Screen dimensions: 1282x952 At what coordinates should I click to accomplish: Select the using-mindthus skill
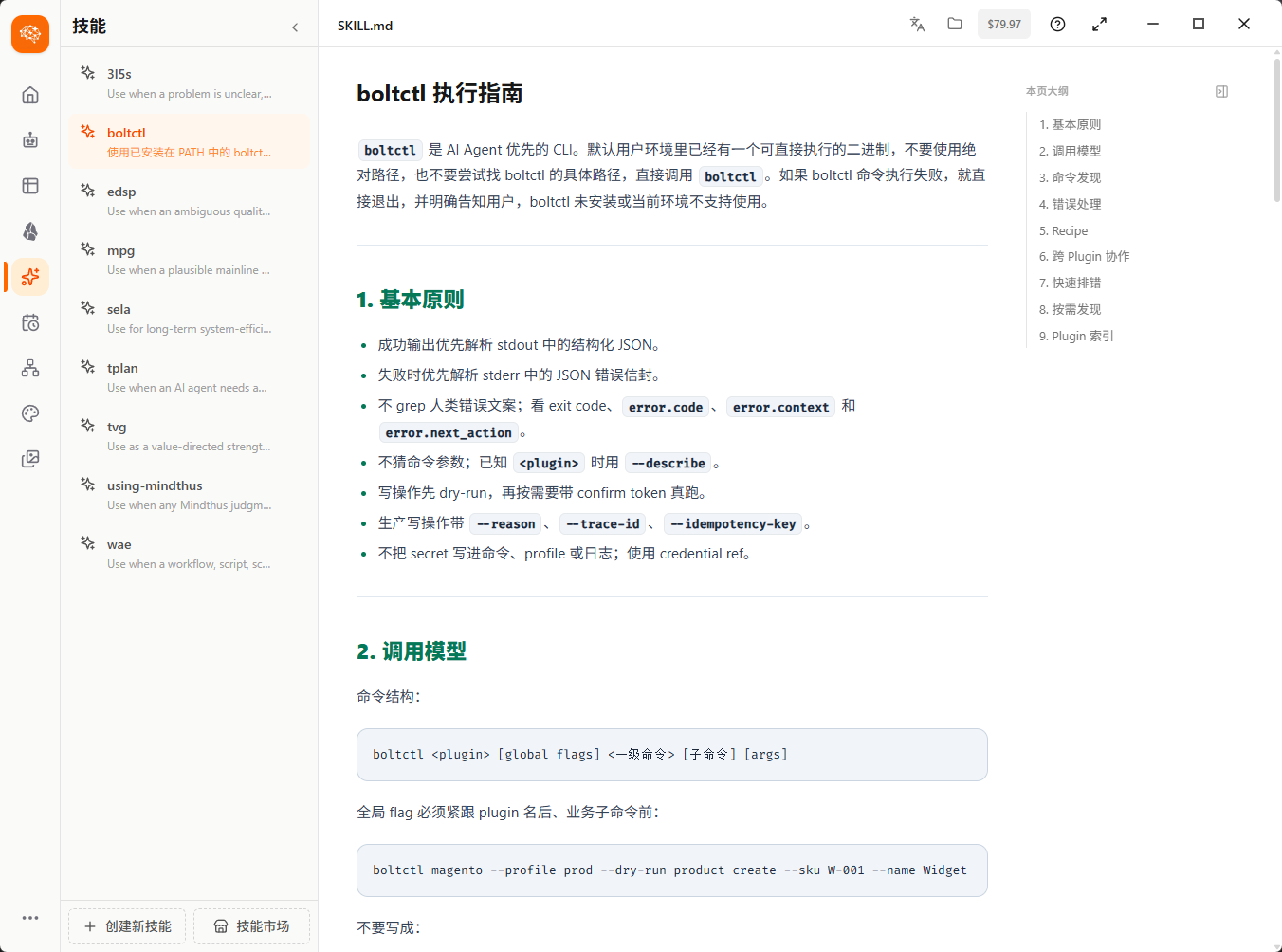[190, 495]
